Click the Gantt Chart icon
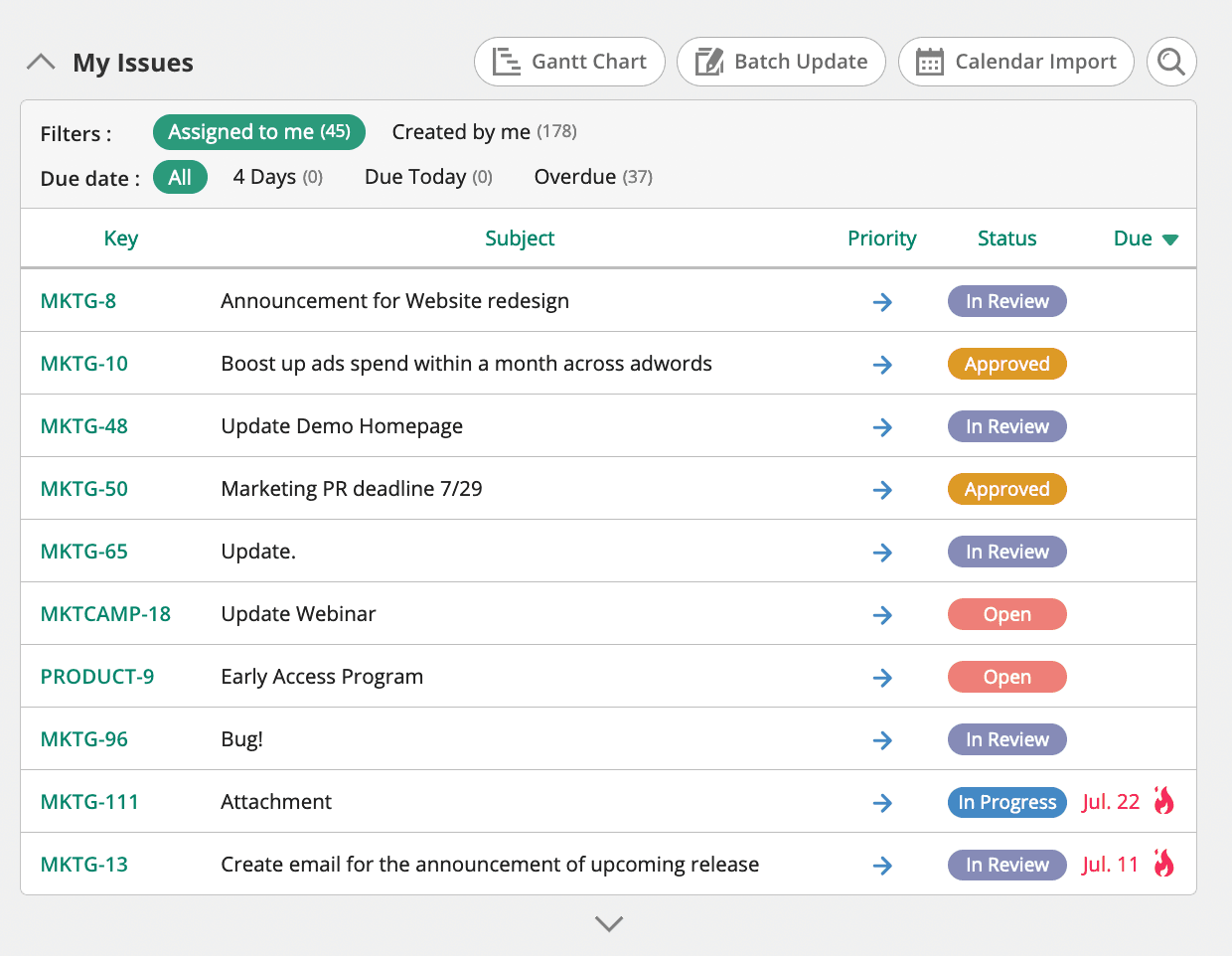This screenshot has width=1232, height=956. pyautogui.click(x=507, y=62)
